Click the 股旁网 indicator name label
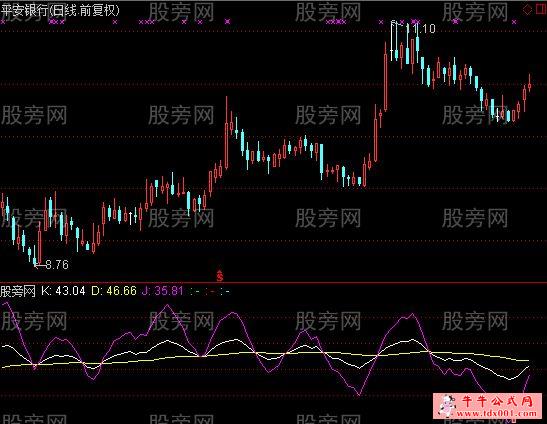The image size is (547, 424). [x=18, y=291]
